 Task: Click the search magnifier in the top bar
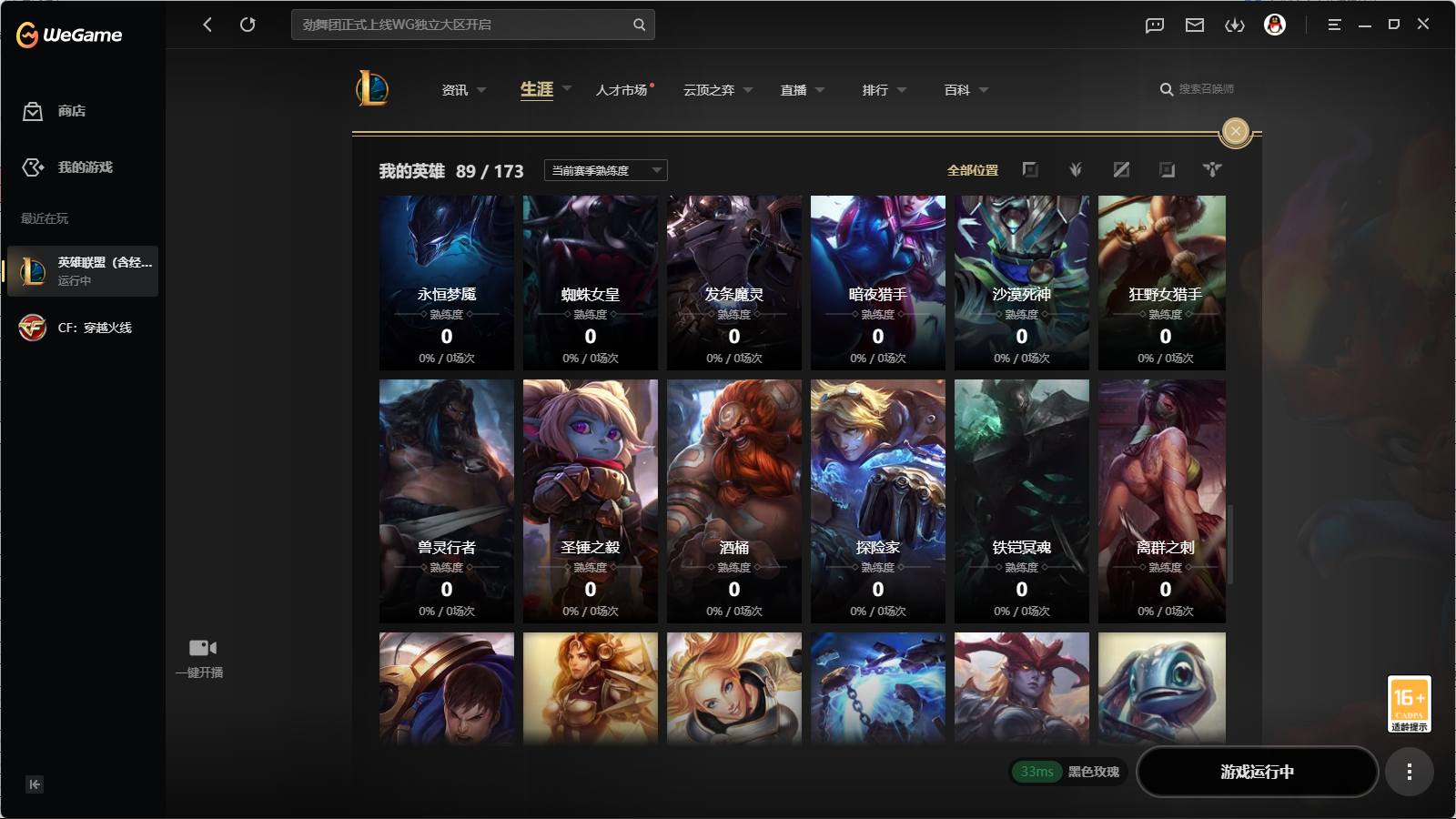click(x=639, y=25)
